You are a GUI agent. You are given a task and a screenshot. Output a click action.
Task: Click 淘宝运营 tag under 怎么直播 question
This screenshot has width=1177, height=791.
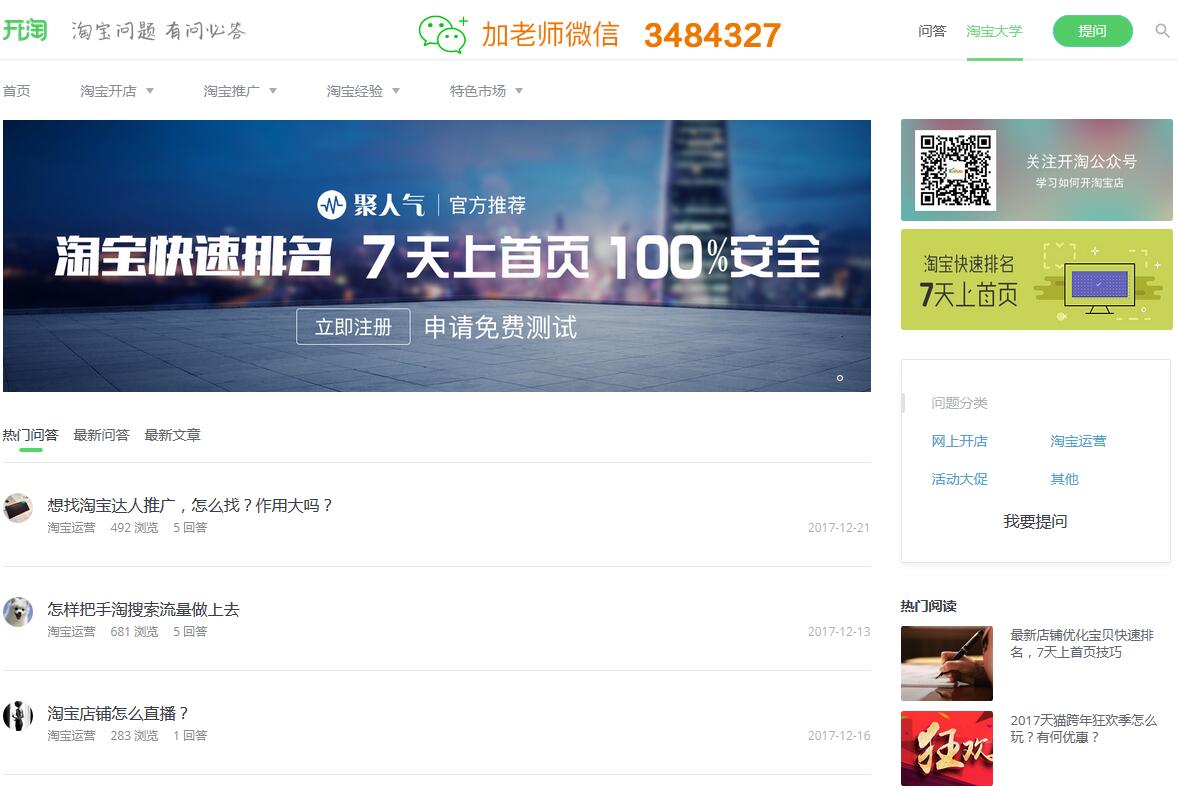(71, 735)
